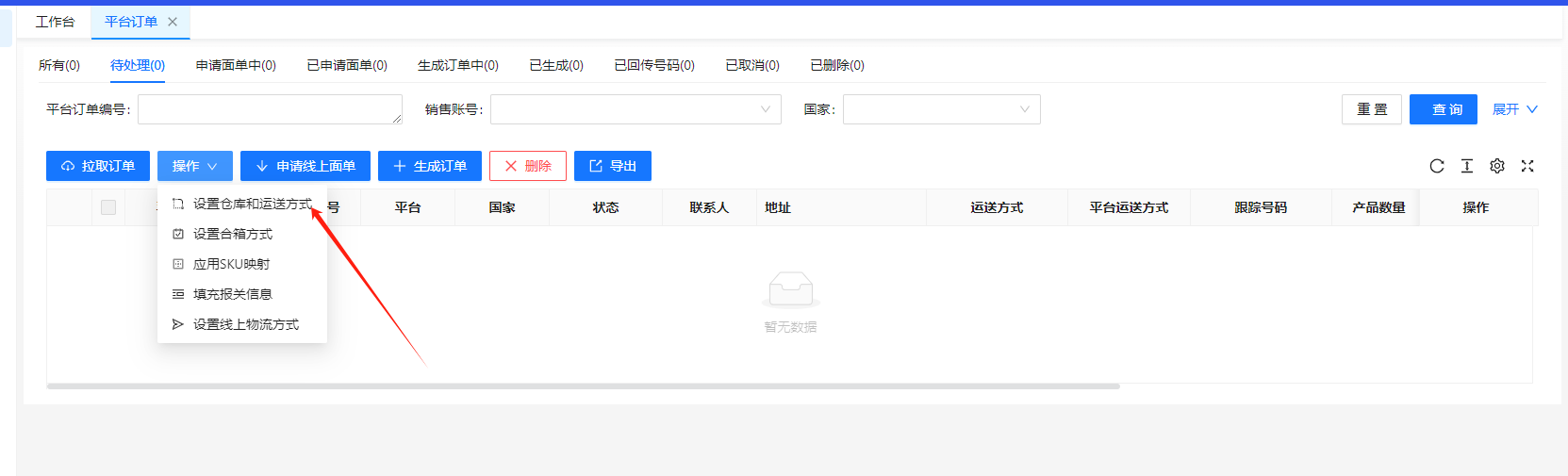Click 申请线上面单 download button
This screenshot has height=476, width=1568.
pyautogui.click(x=305, y=166)
